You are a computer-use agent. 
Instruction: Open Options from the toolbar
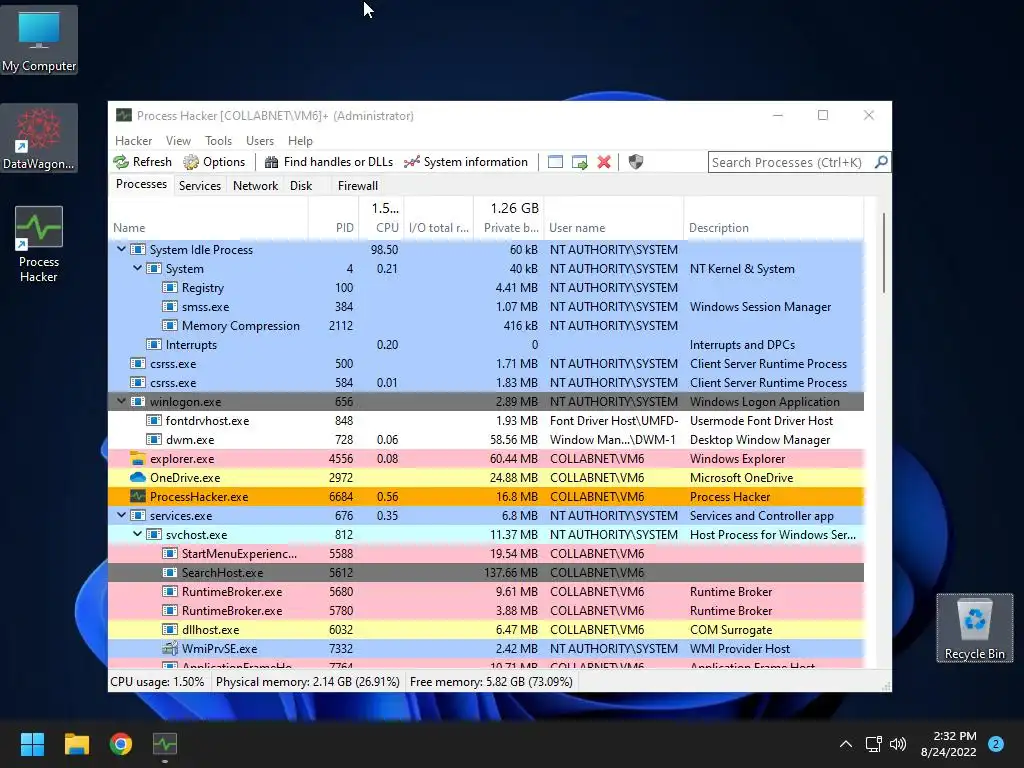(x=214, y=162)
